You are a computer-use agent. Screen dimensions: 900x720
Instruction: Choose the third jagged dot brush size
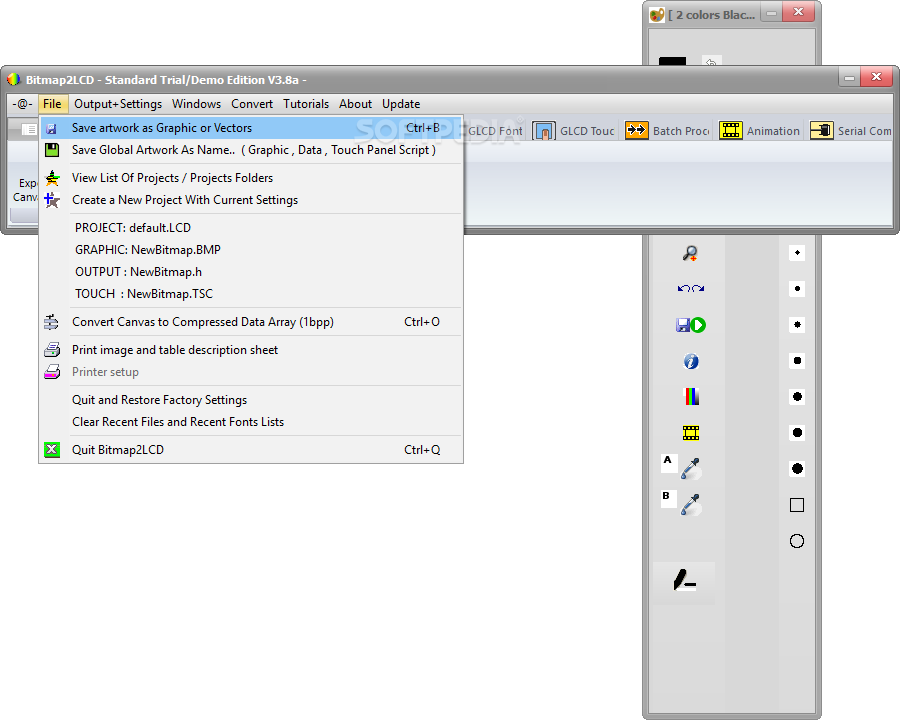[x=797, y=325]
